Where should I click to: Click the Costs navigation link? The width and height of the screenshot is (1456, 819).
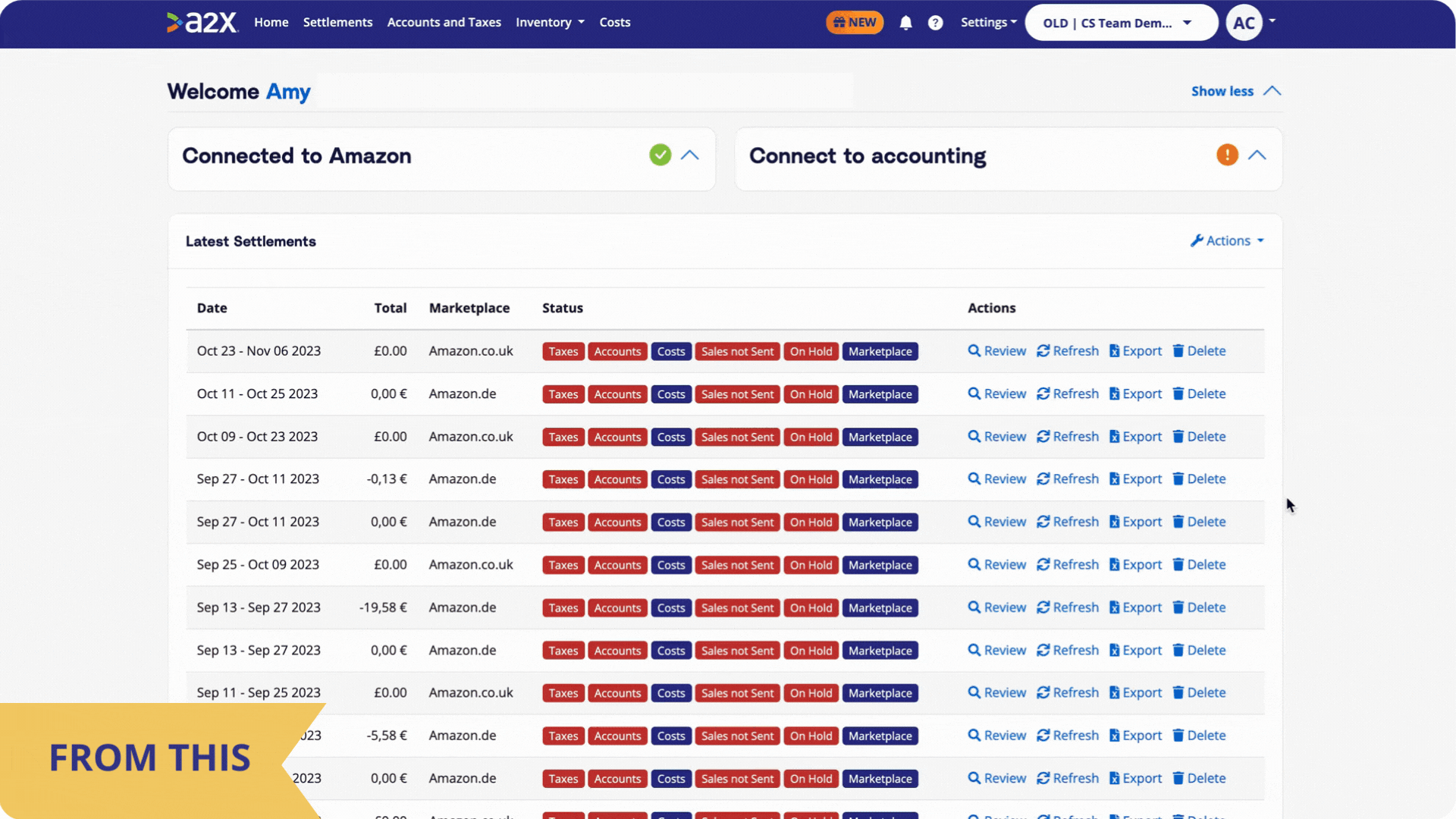point(613,22)
